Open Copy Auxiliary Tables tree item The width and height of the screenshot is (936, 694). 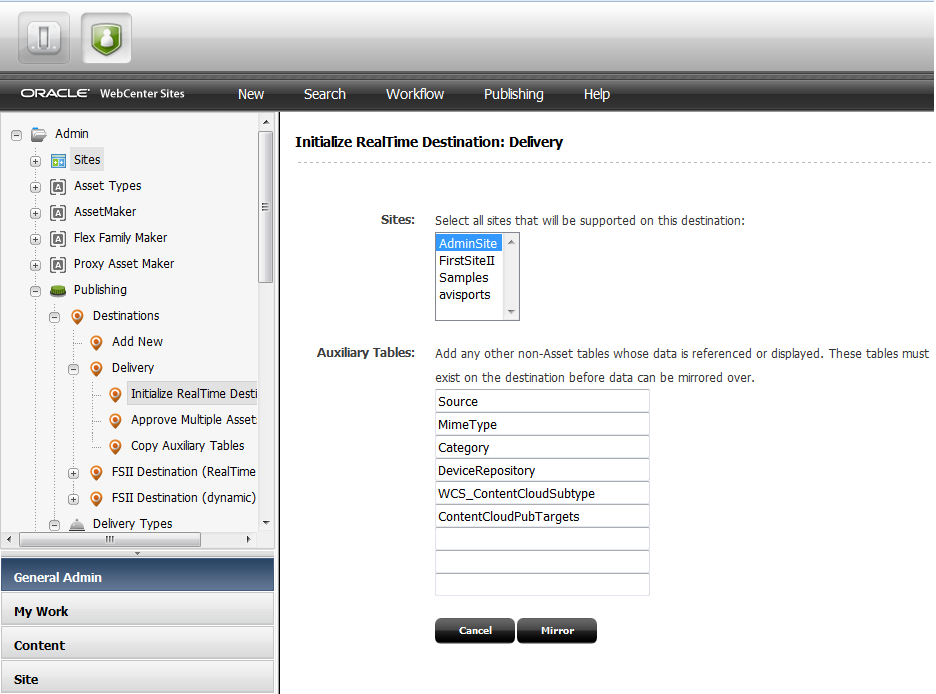click(187, 446)
